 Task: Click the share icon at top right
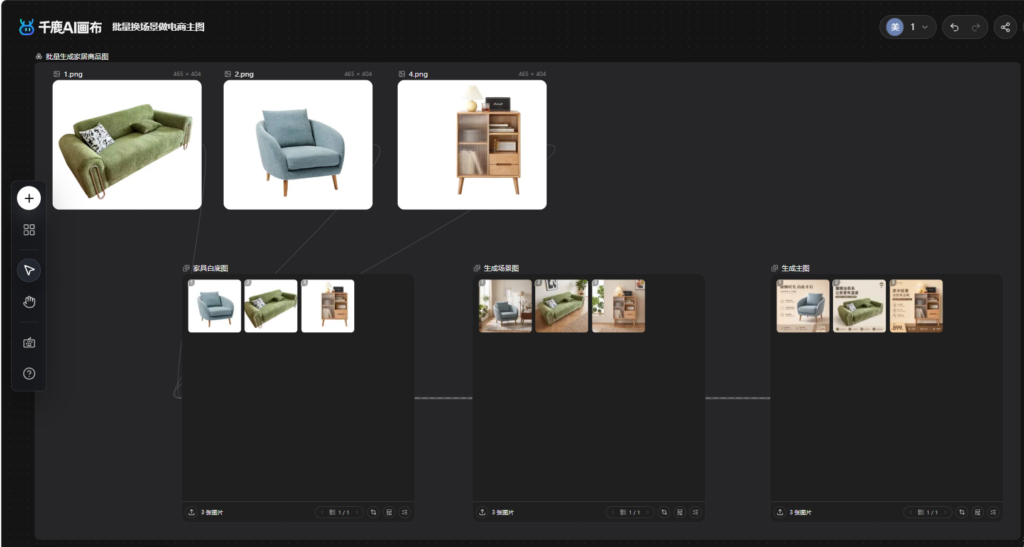1005,27
